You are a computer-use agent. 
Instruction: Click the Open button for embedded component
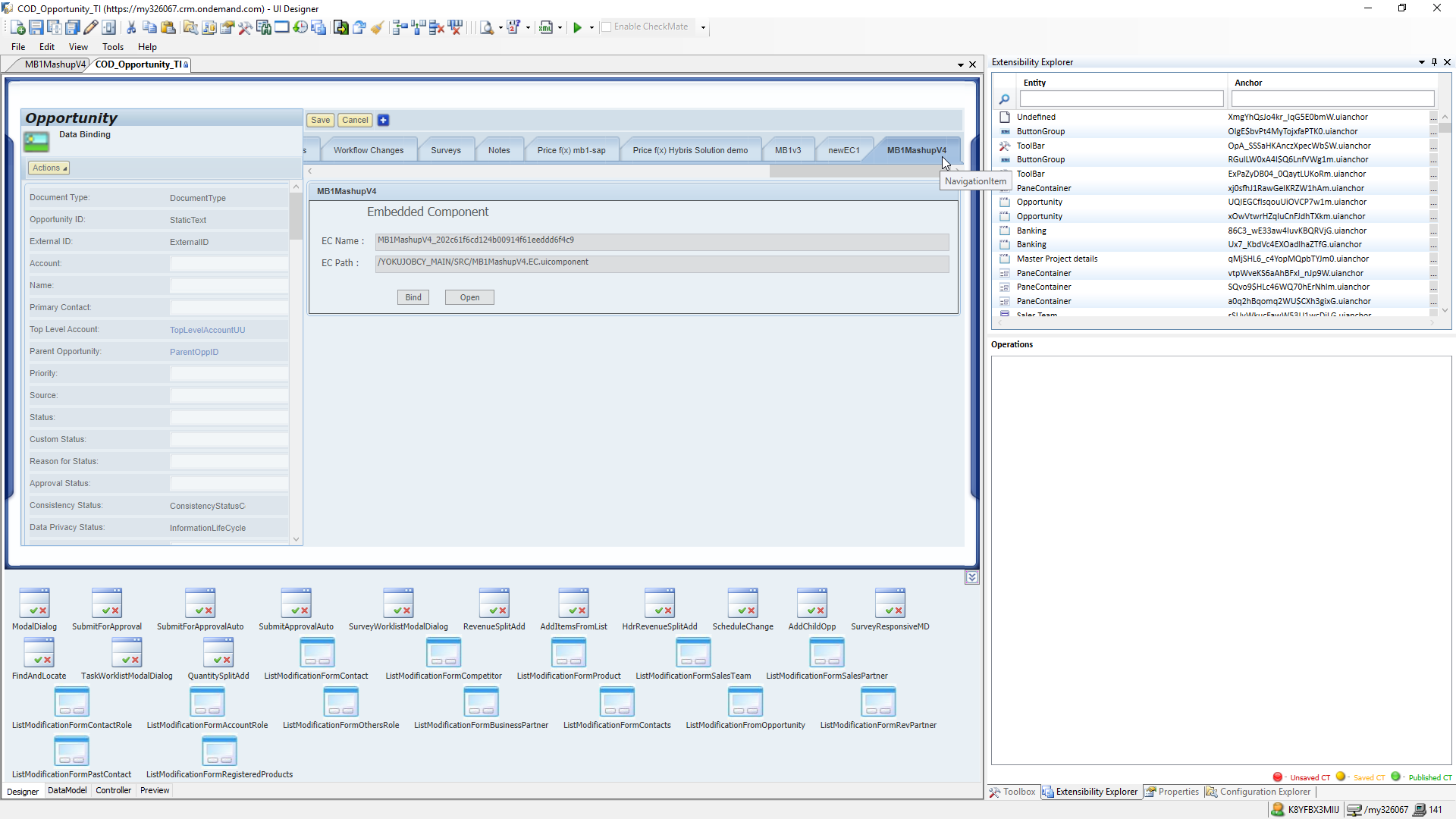pos(469,297)
